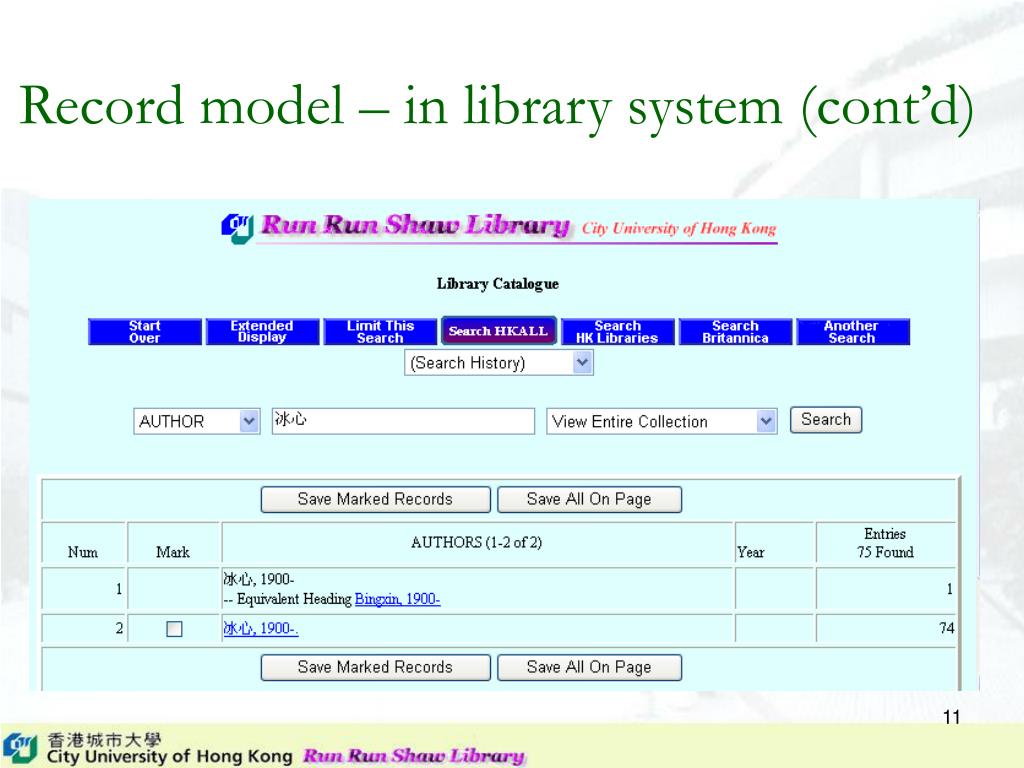Click the Search button beside the collection dropdown
Image resolution: width=1024 pixels, height=768 pixels.
pos(826,420)
